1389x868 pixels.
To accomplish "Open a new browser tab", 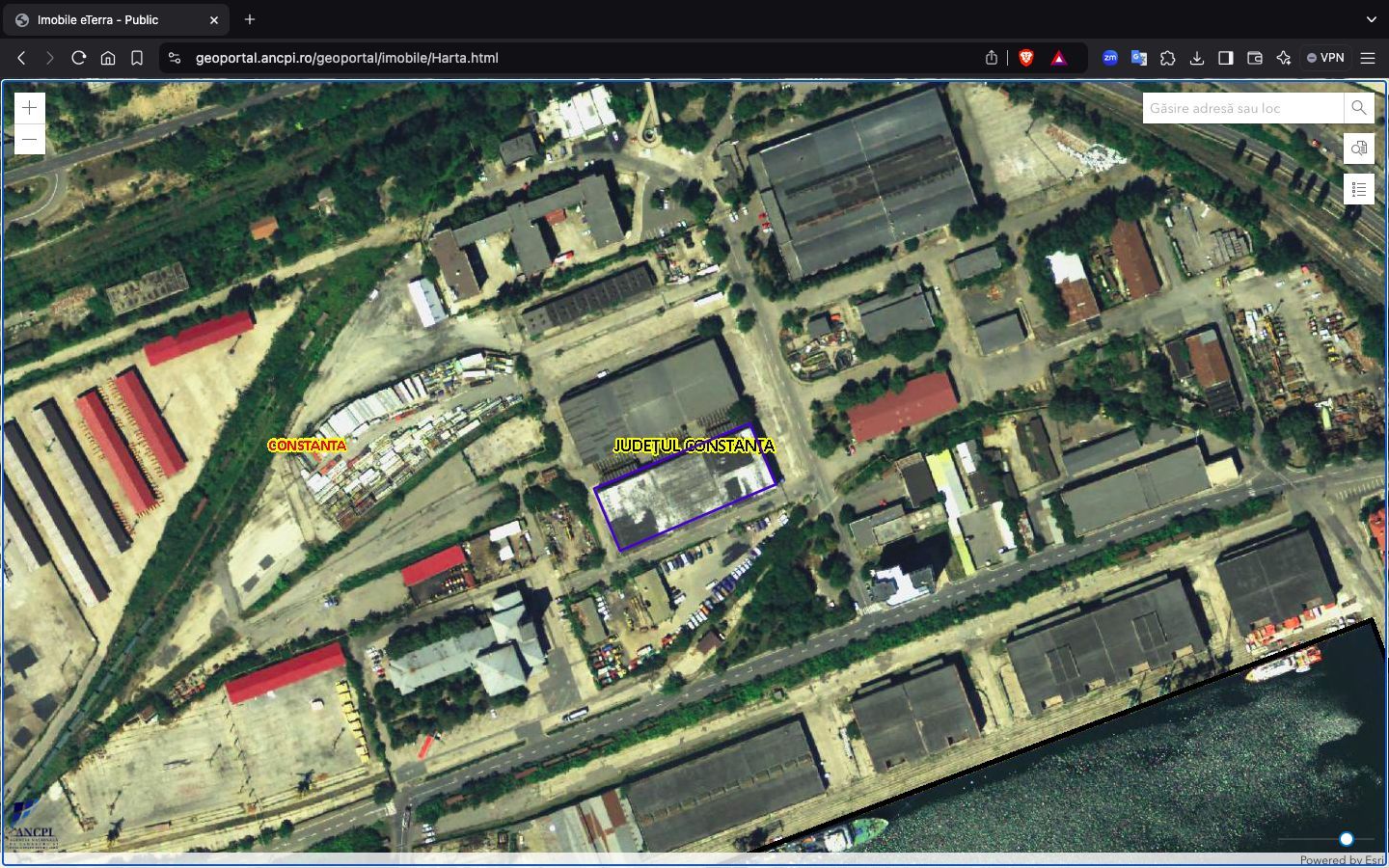I will [x=250, y=19].
